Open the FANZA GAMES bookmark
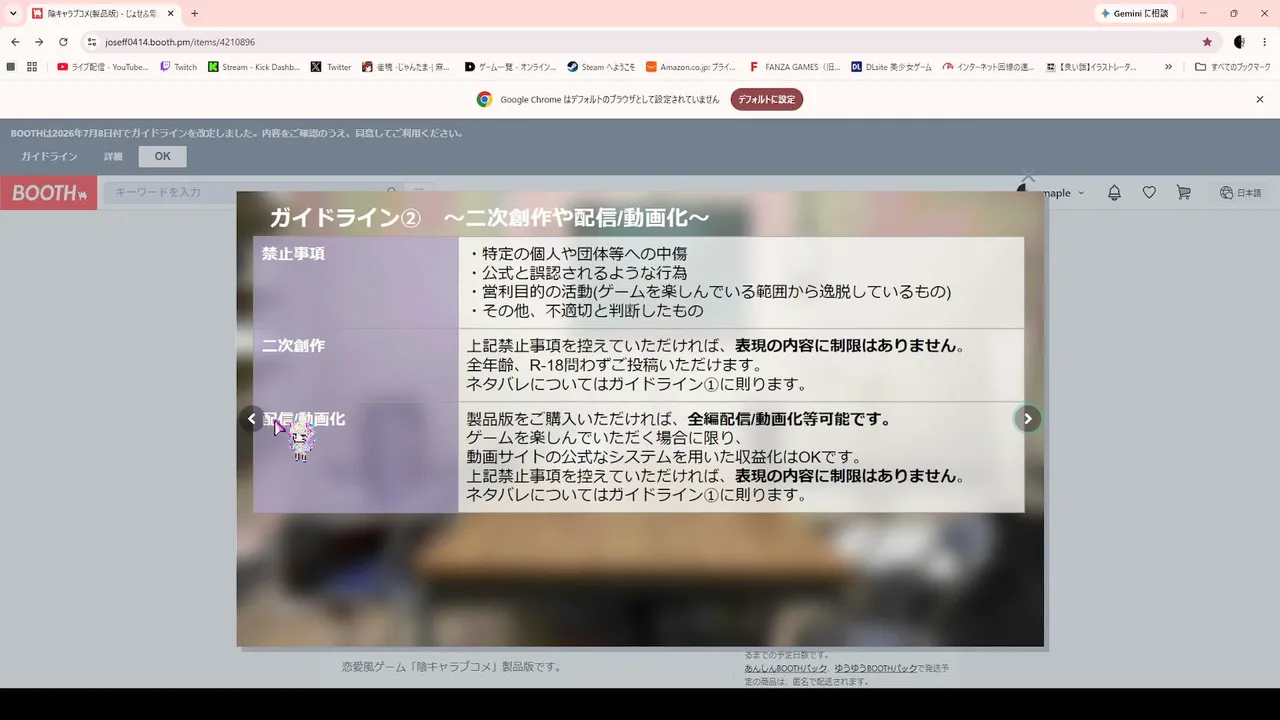Image resolution: width=1280 pixels, height=720 pixels. click(x=795, y=67)
